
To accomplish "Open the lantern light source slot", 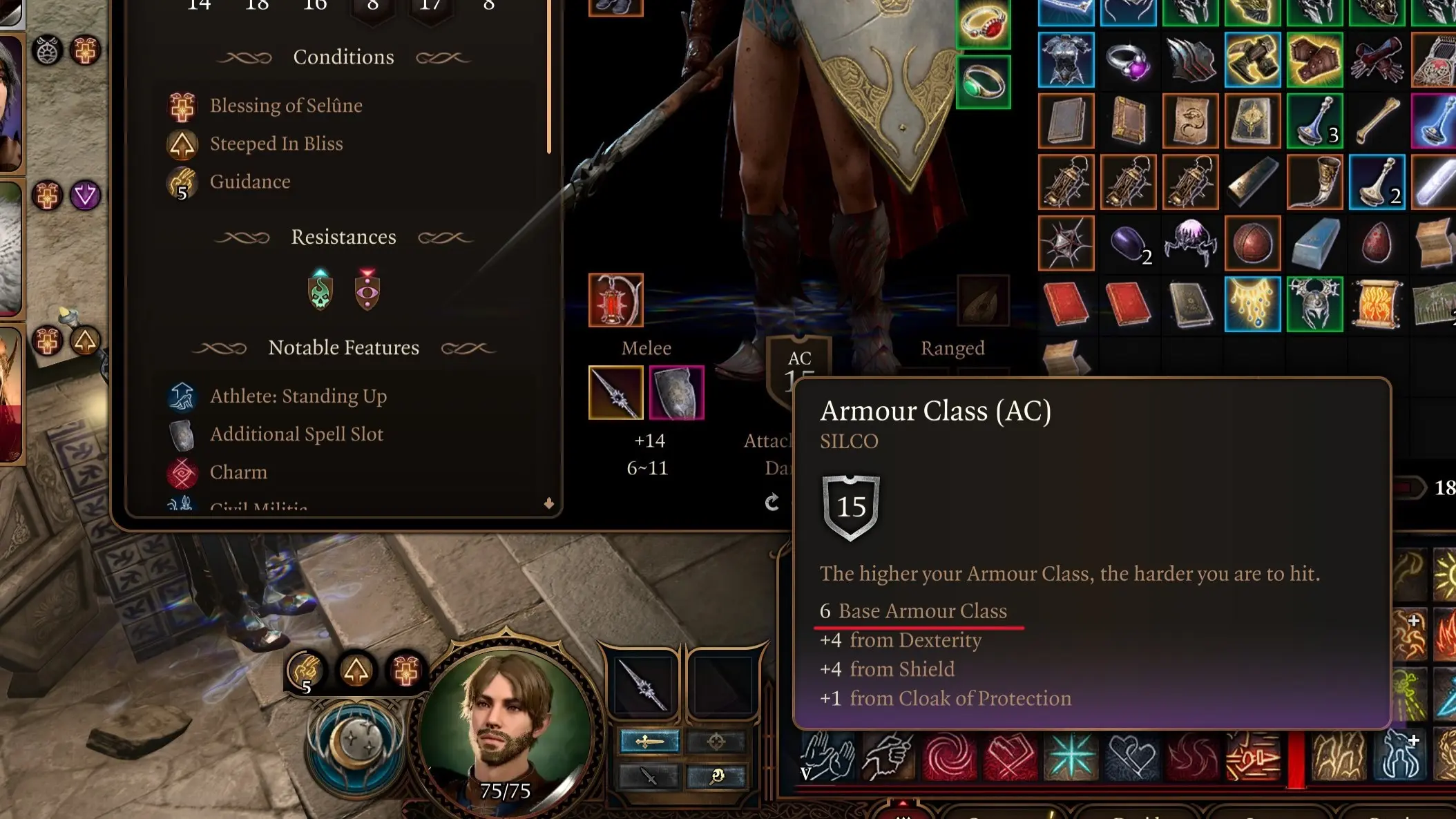I will point(615,300).
